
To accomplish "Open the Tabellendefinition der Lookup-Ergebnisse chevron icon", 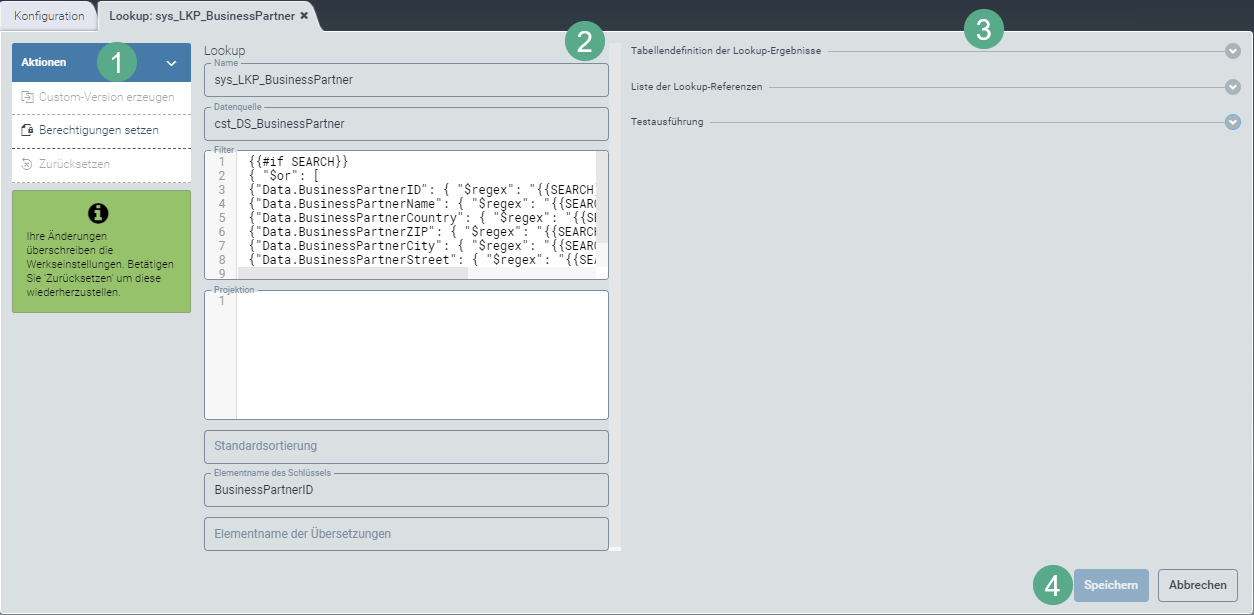I will (1233, 50).
